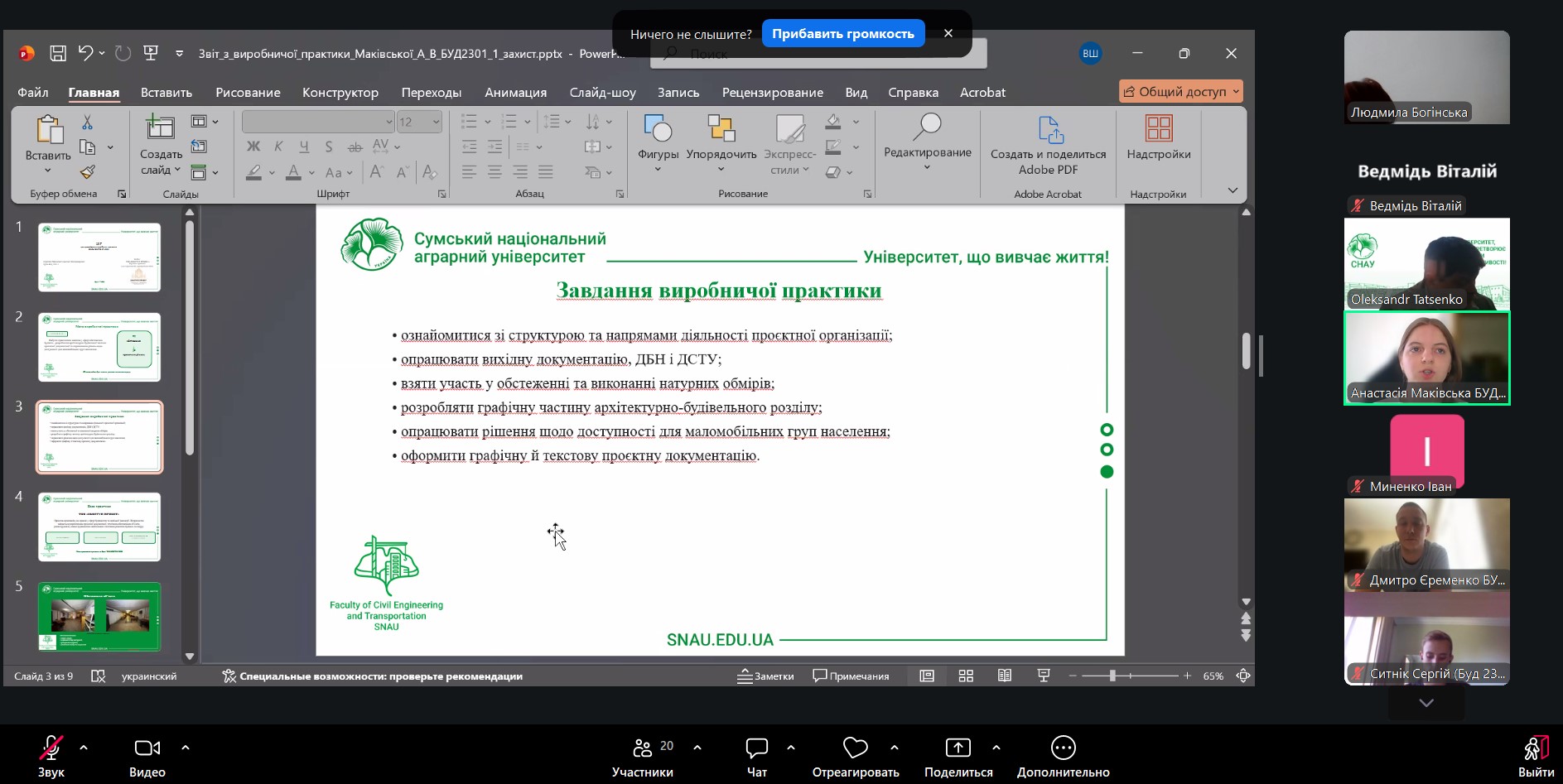The height and width of the screenshot is (784, 1563).
Task: Toggle the Заметки notes pane
Action: pos(766,676)
